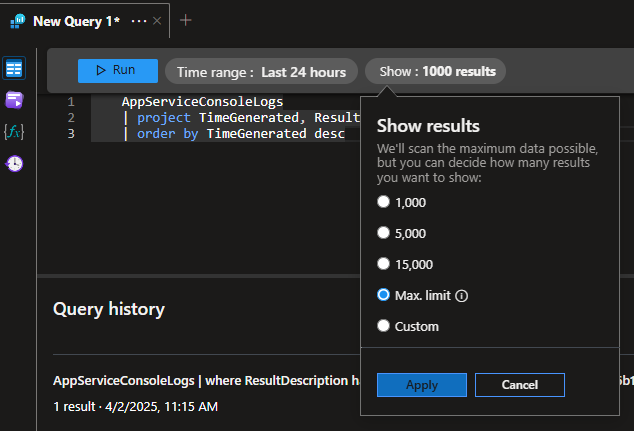Open the Functions sidebar panel
The width and height of the screenshot is (634, 431).
pyautogui.click(x=14, y=132)
